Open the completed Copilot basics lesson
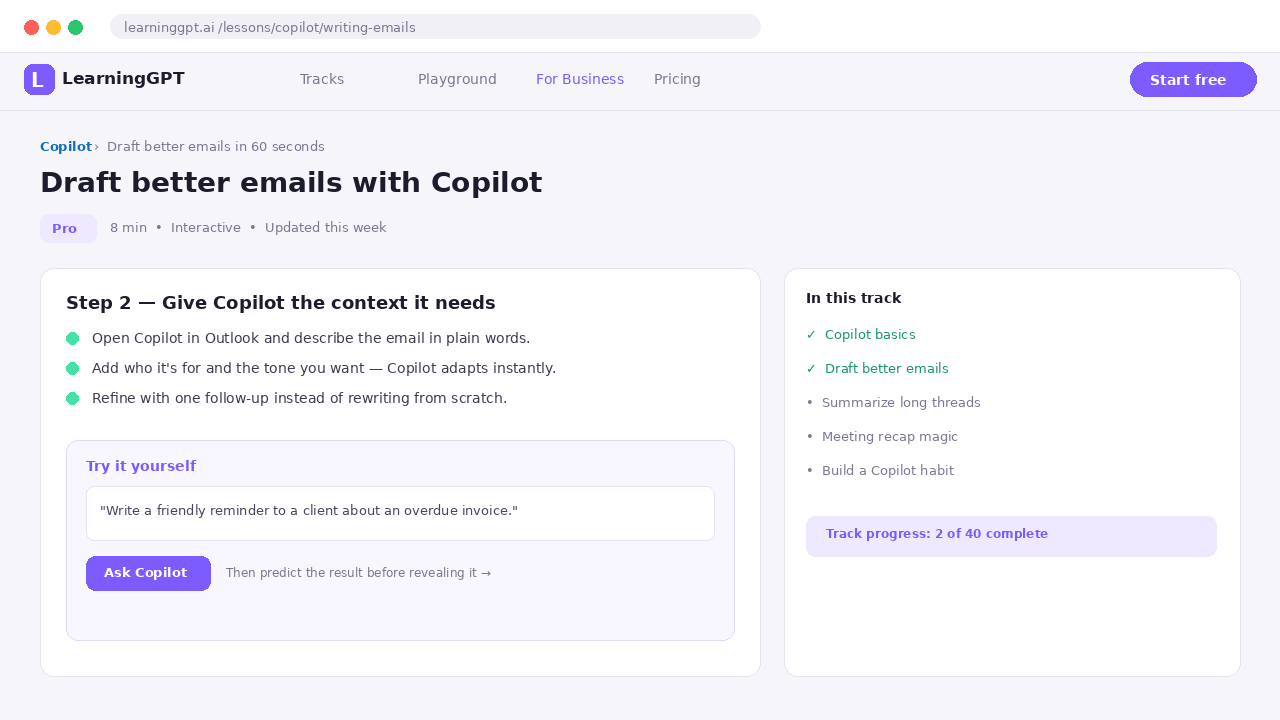The image size is (1280, 720). tap(861, 335)
